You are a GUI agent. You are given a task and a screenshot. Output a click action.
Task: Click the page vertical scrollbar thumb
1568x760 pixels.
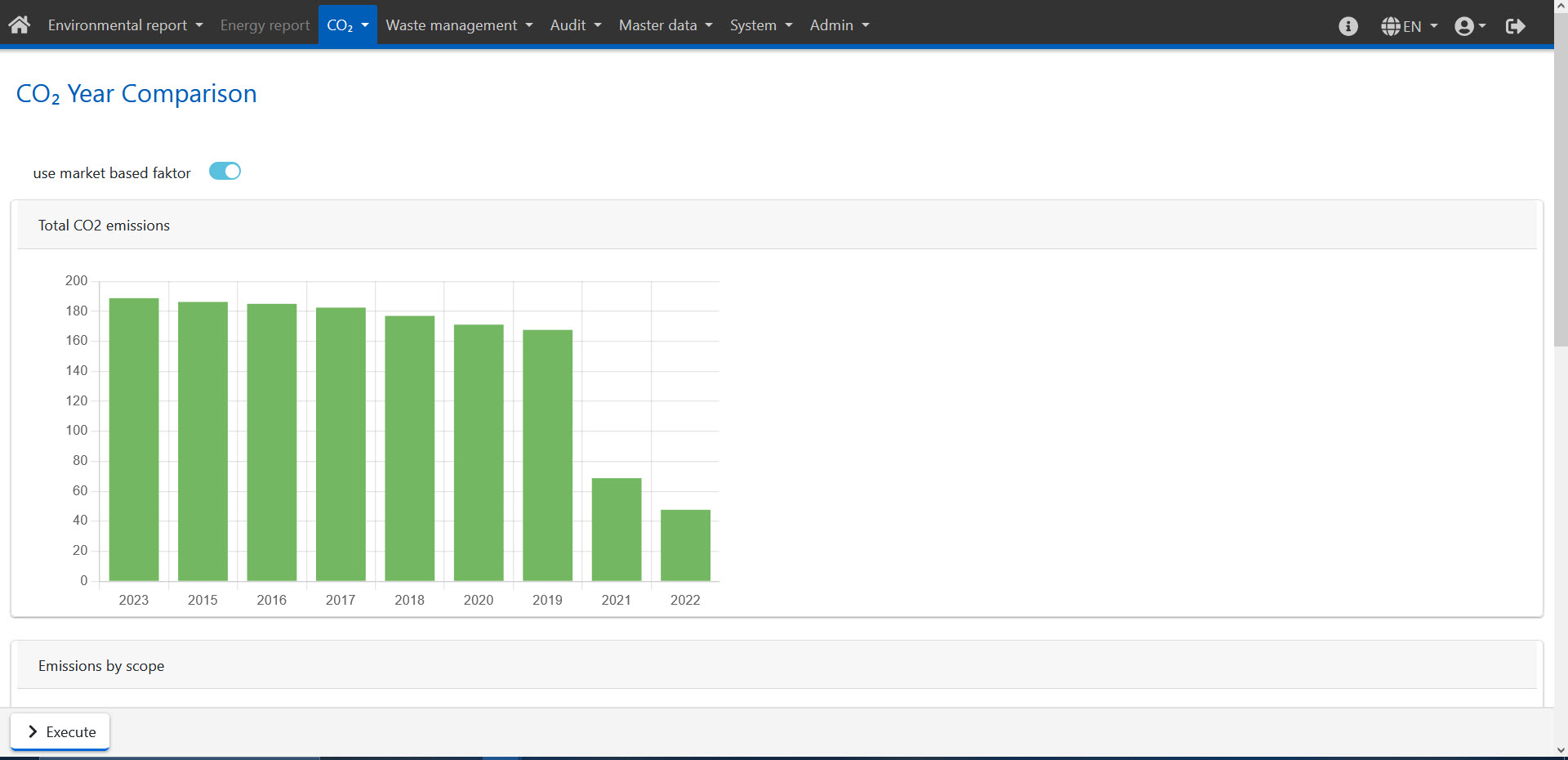[x=1561, y=180]
